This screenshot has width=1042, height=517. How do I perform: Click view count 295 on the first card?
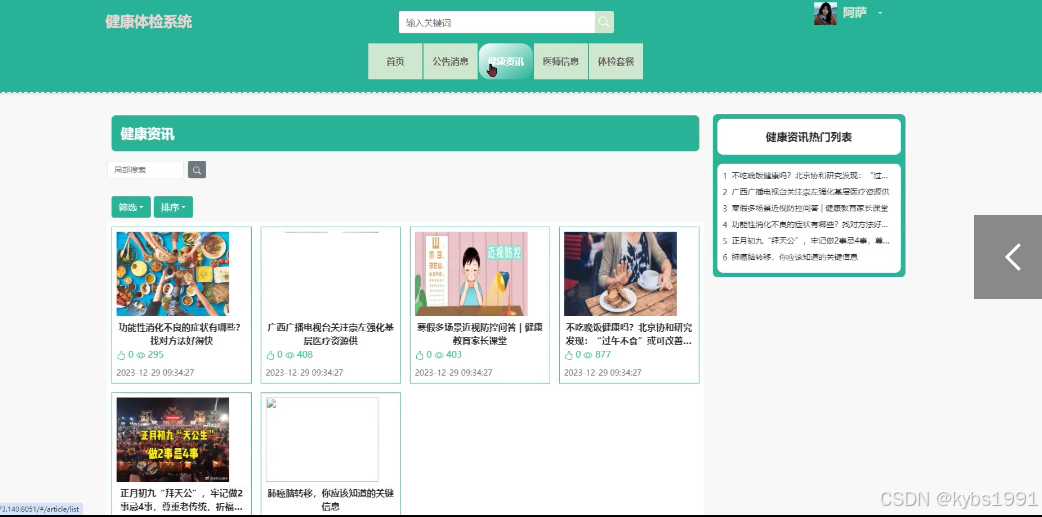pyautogui.click(x=156, y=355)
